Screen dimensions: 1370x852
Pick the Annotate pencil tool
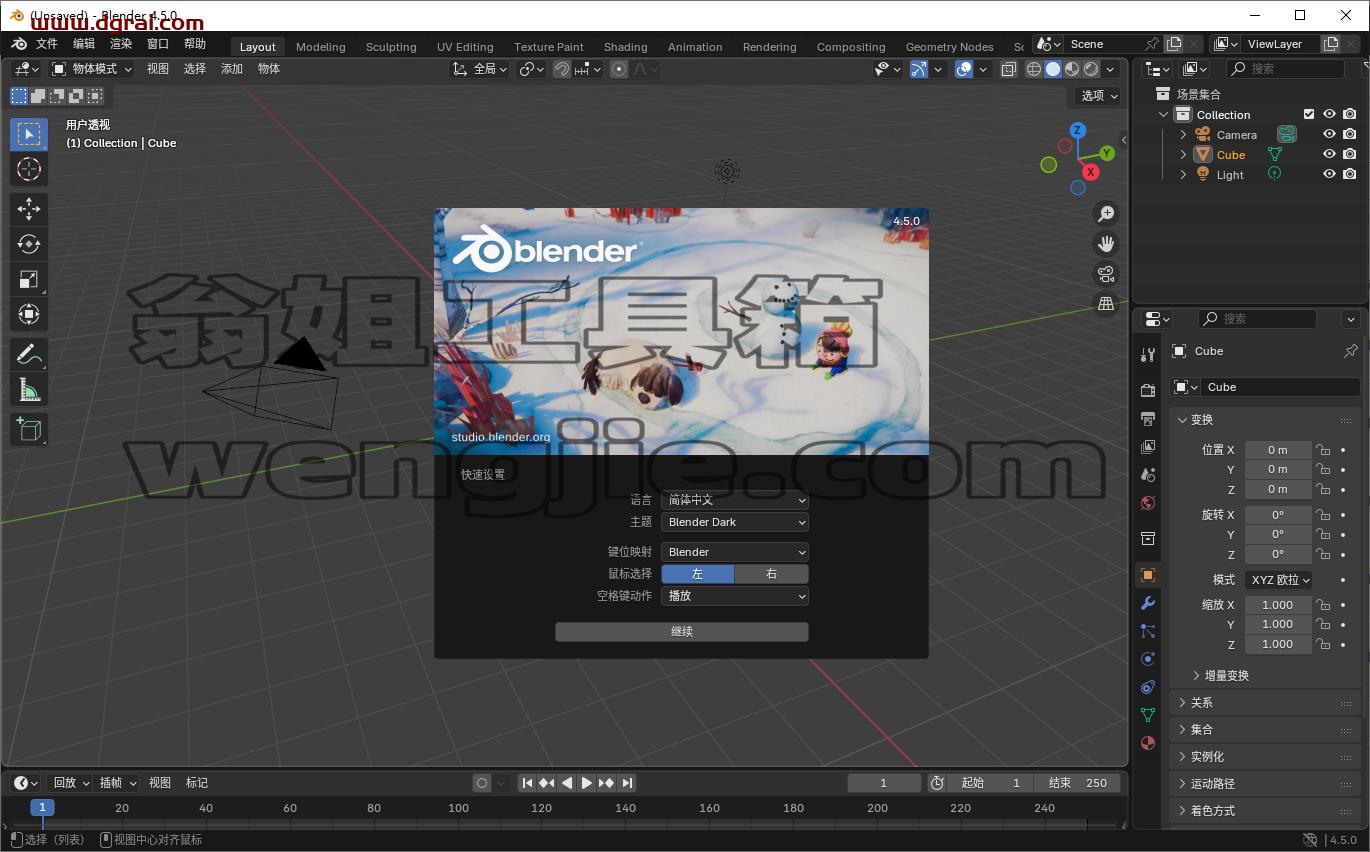pyautogui.click(x=29, y=354)
